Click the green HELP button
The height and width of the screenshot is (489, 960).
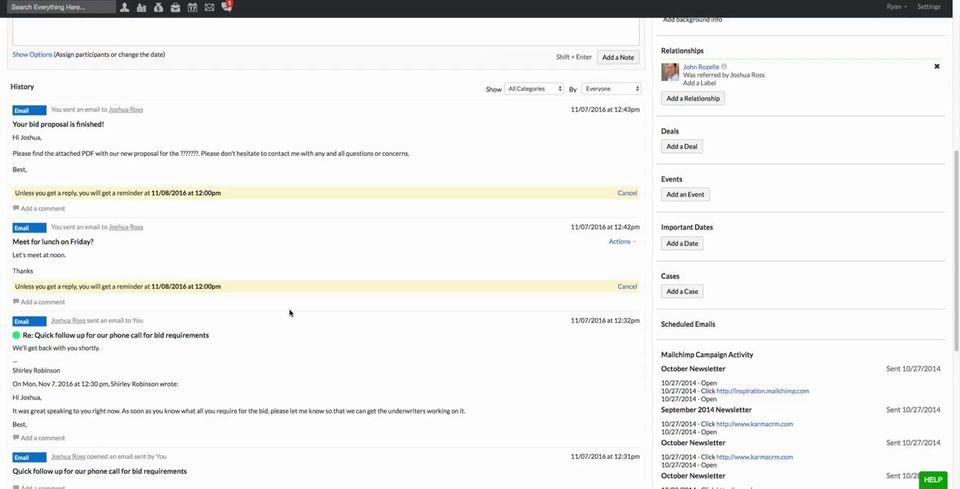point(933,480)
